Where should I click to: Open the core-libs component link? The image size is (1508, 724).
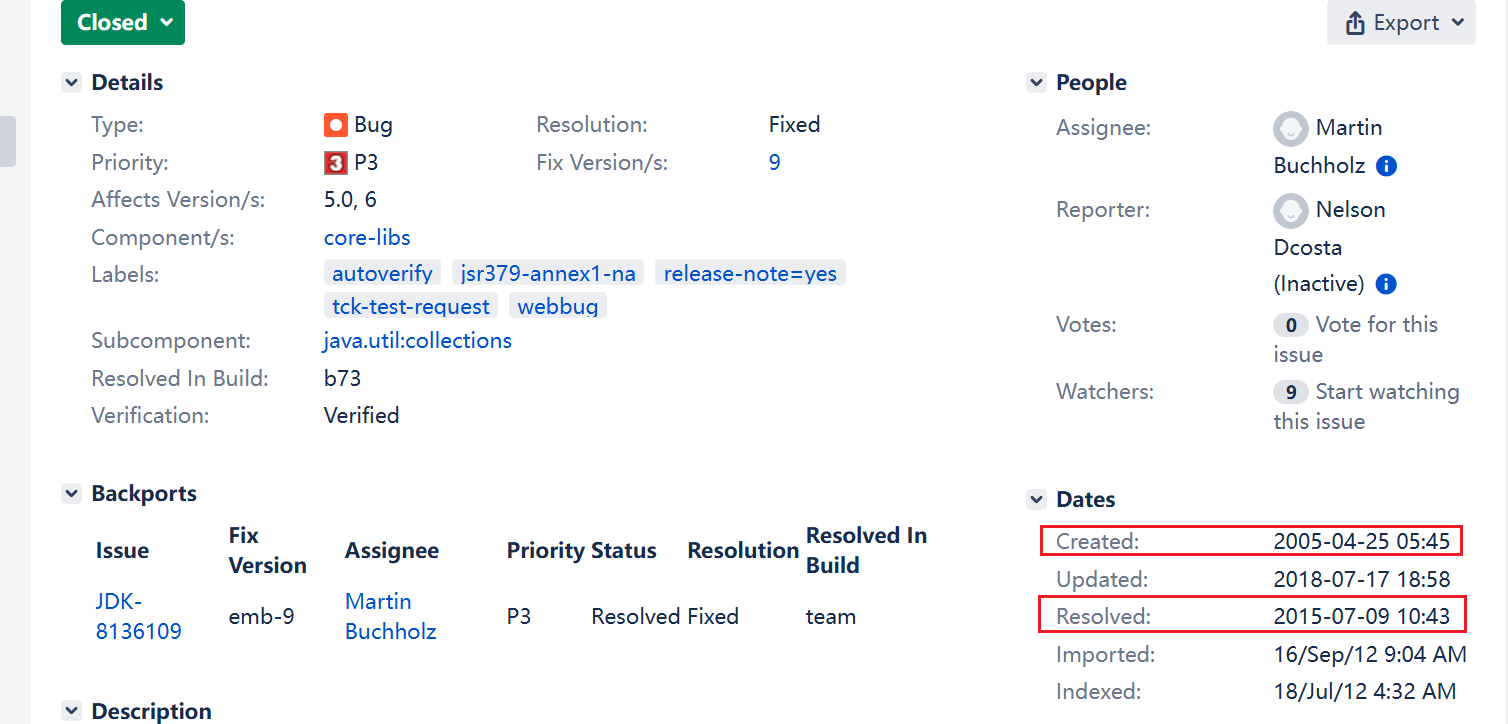click(x=367, y=238)
